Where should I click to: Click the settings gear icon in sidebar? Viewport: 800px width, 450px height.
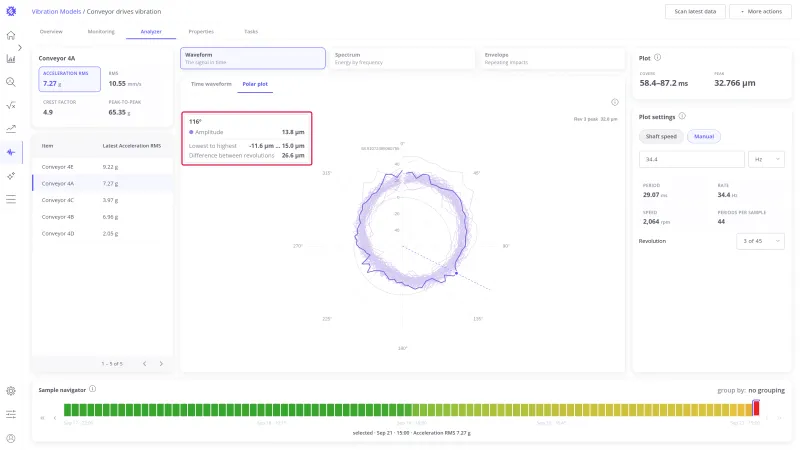point(11,391)
